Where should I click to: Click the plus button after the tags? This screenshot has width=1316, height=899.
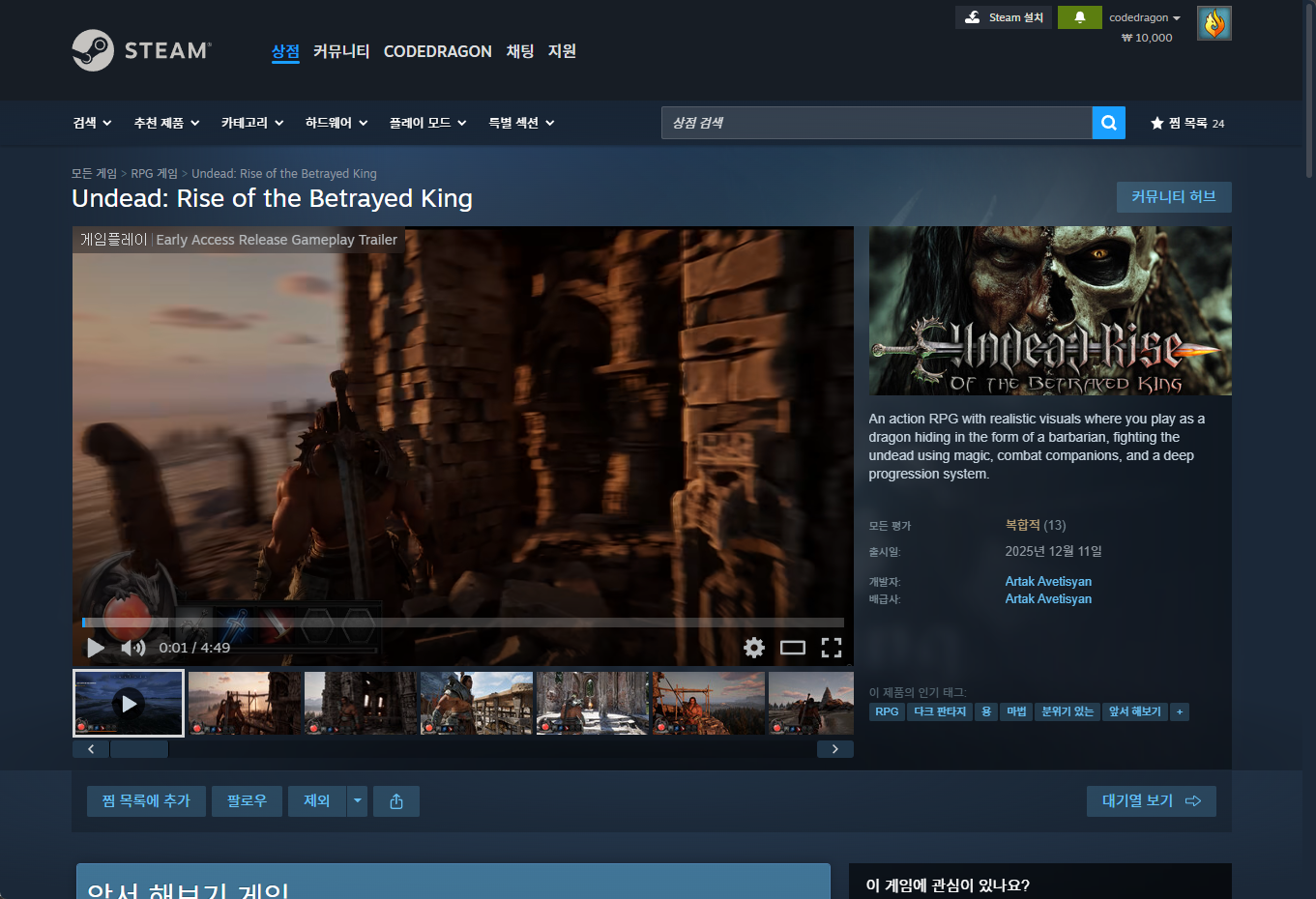point(1180,711)
